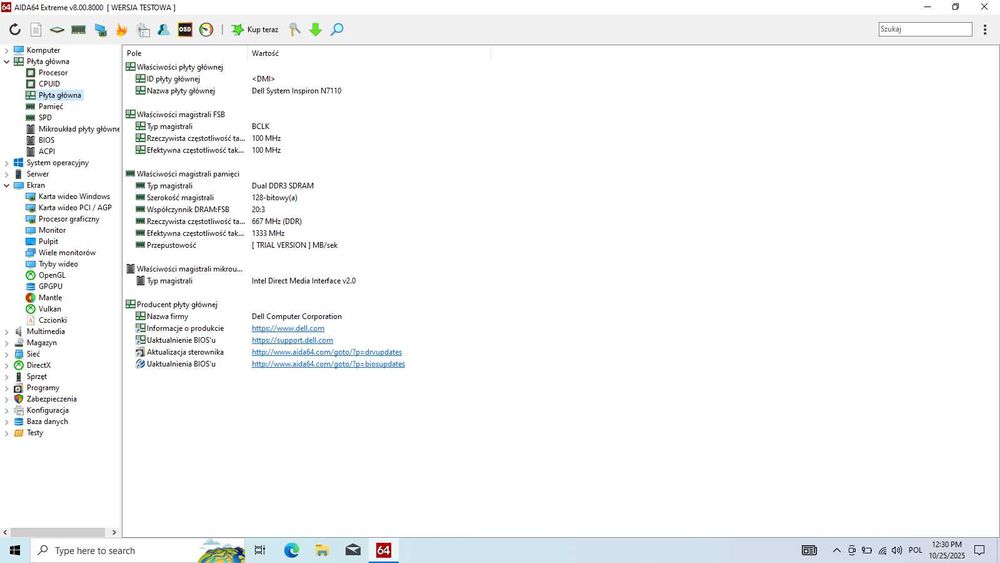Click the Kup teraz buy button
The width and height of the screenshot is (1000, 563).
coord(254,29)
